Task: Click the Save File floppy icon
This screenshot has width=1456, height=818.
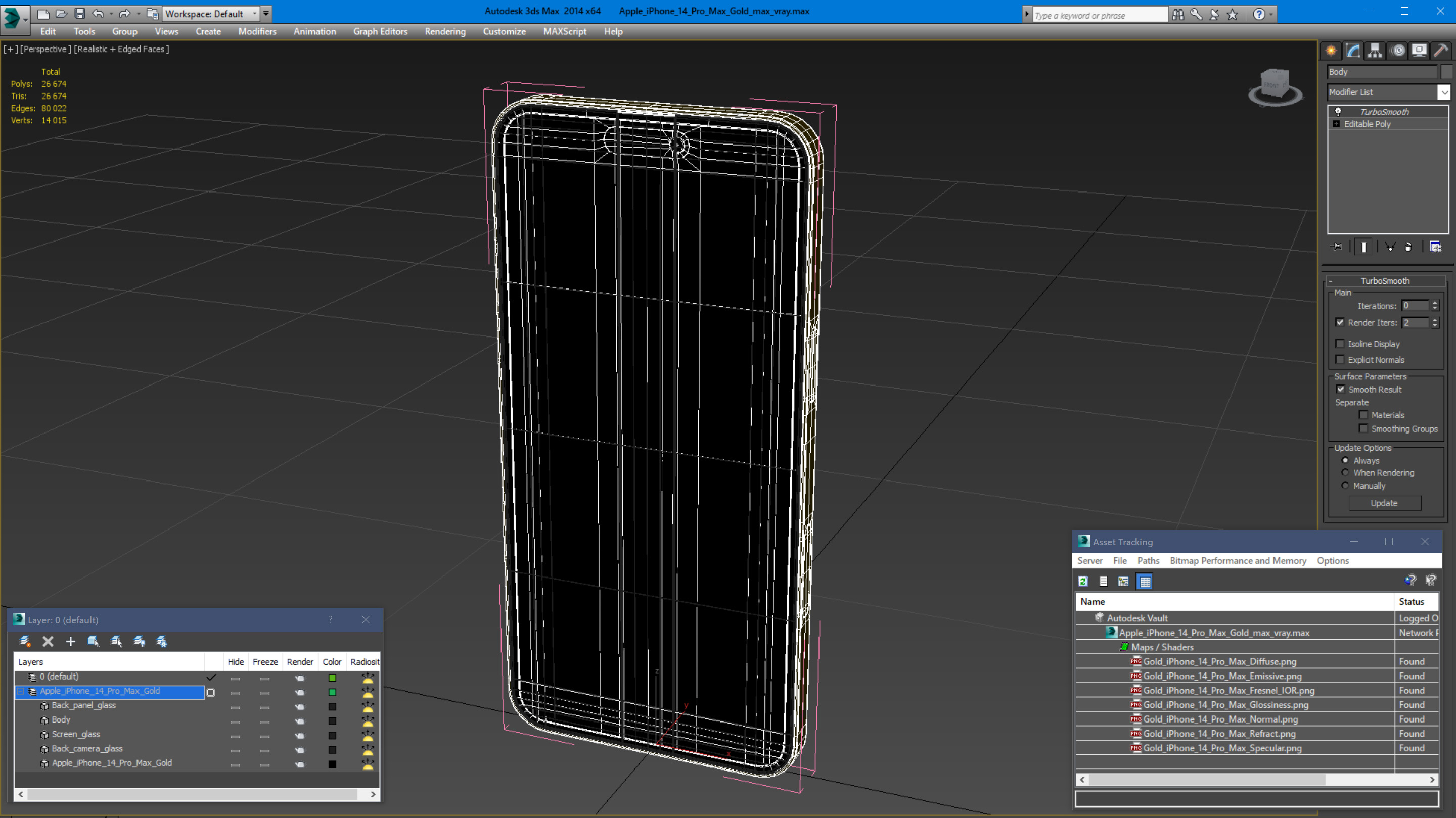Action: click(80, 14)
